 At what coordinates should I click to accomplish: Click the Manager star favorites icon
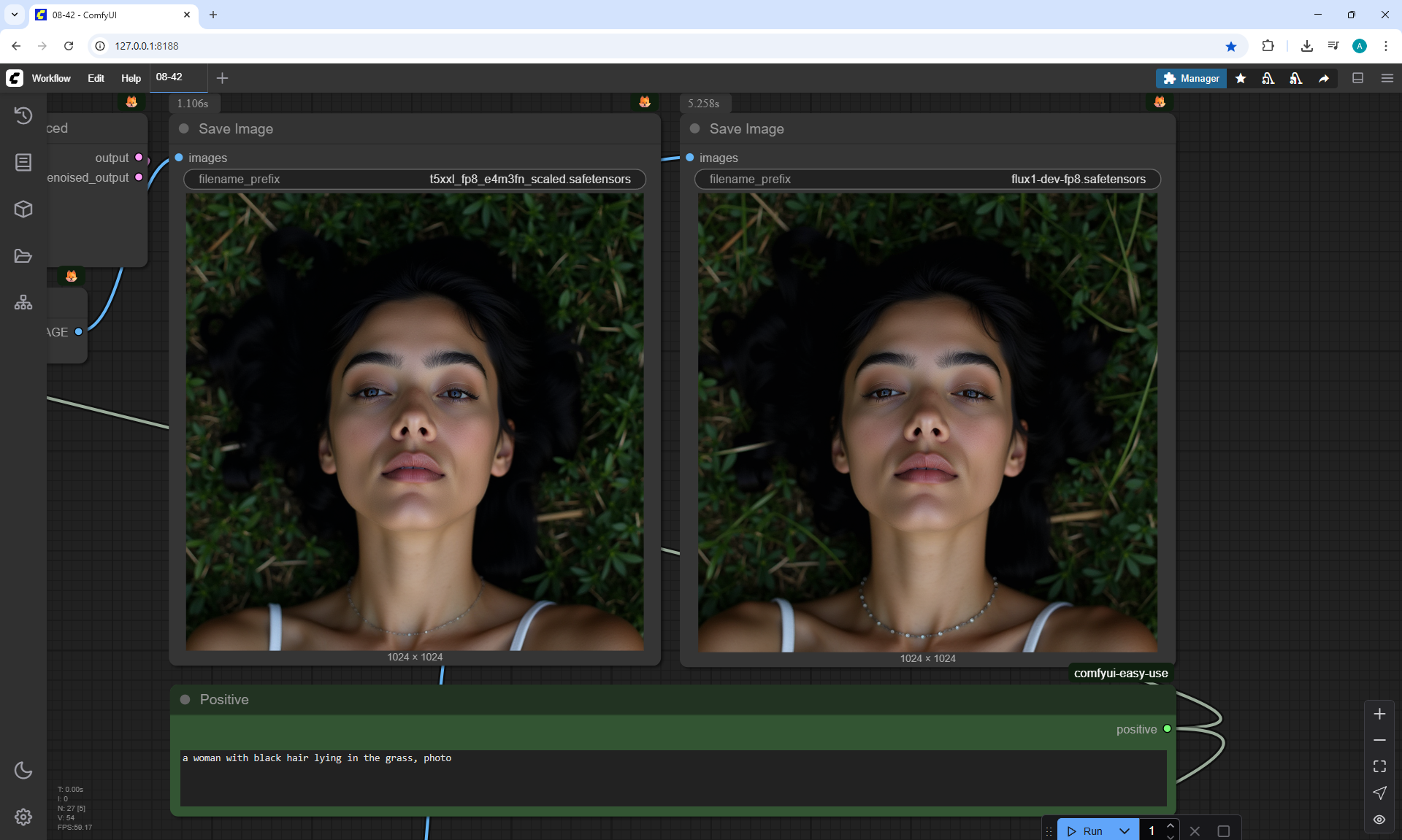tap(1241, 78)
